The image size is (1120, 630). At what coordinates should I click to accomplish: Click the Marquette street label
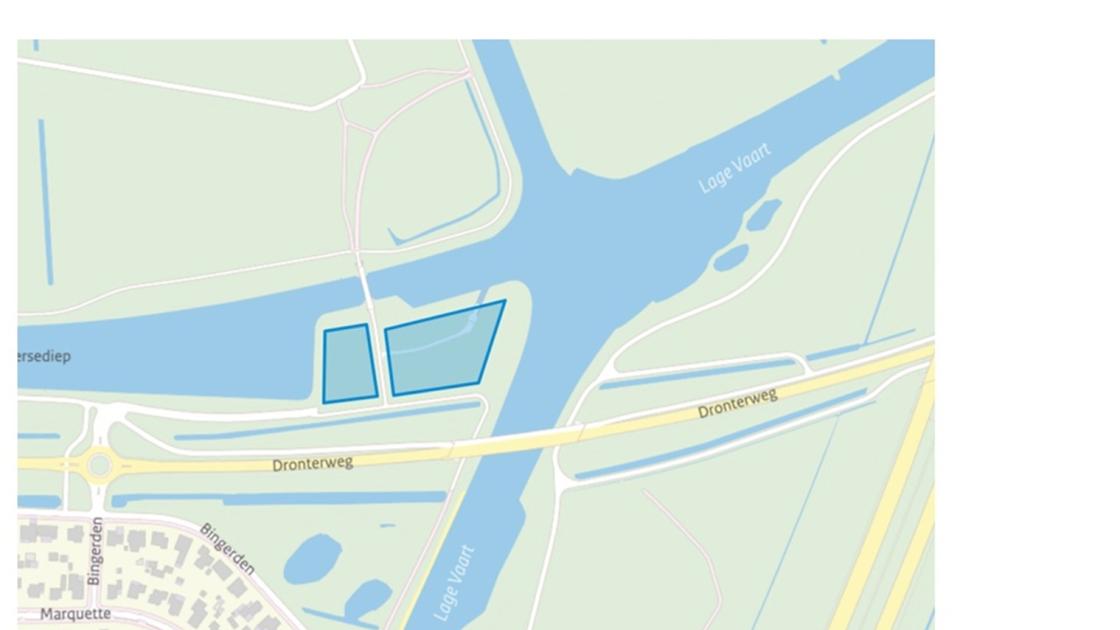click(75, 614)
